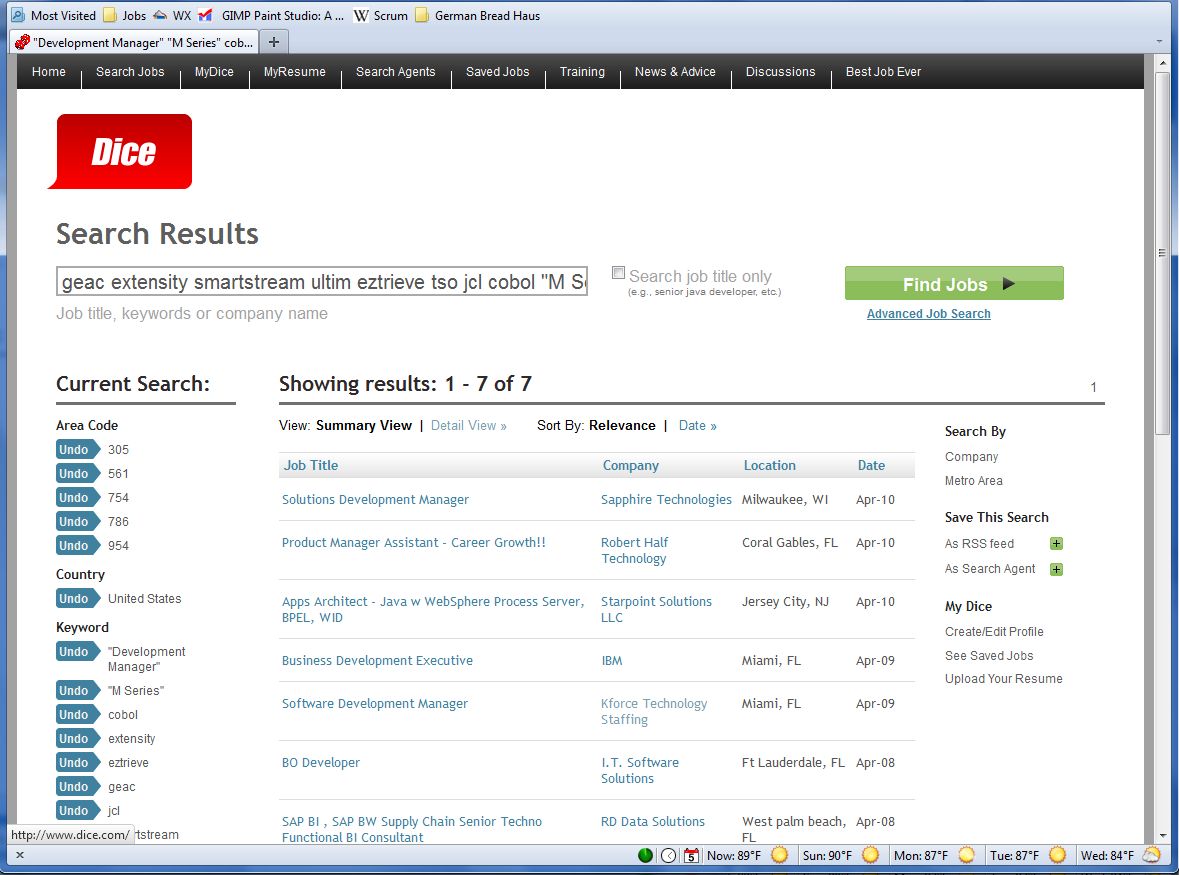Open Sapphire Technologies company link
The width and height of the screenshot is (1179, 875).
pyautogui.click(x=666, y=500)
